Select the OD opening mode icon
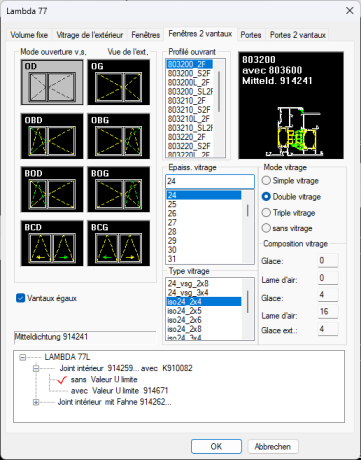 [x=52, y=82]
